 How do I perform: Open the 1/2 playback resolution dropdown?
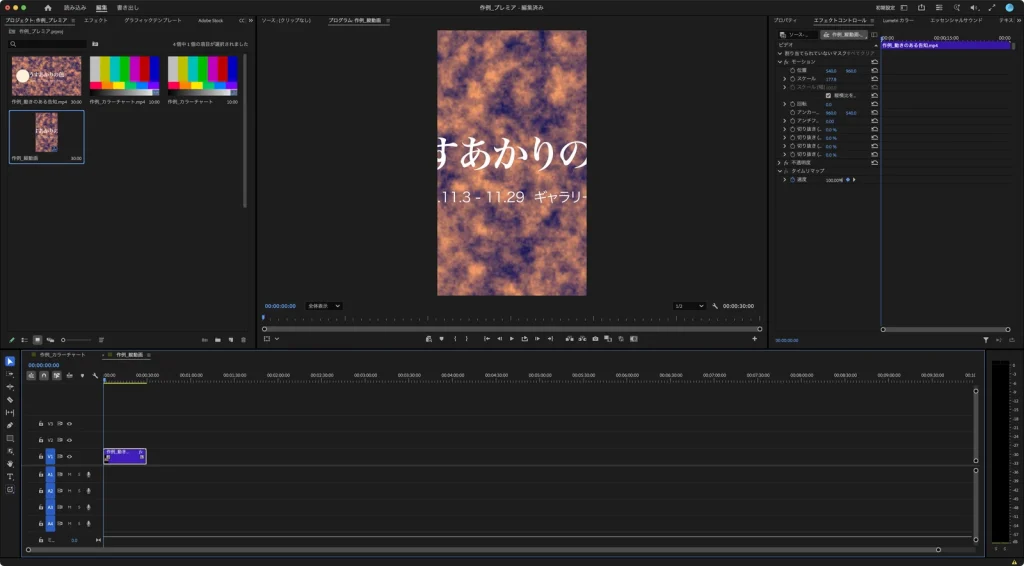[x=690, y=306]
